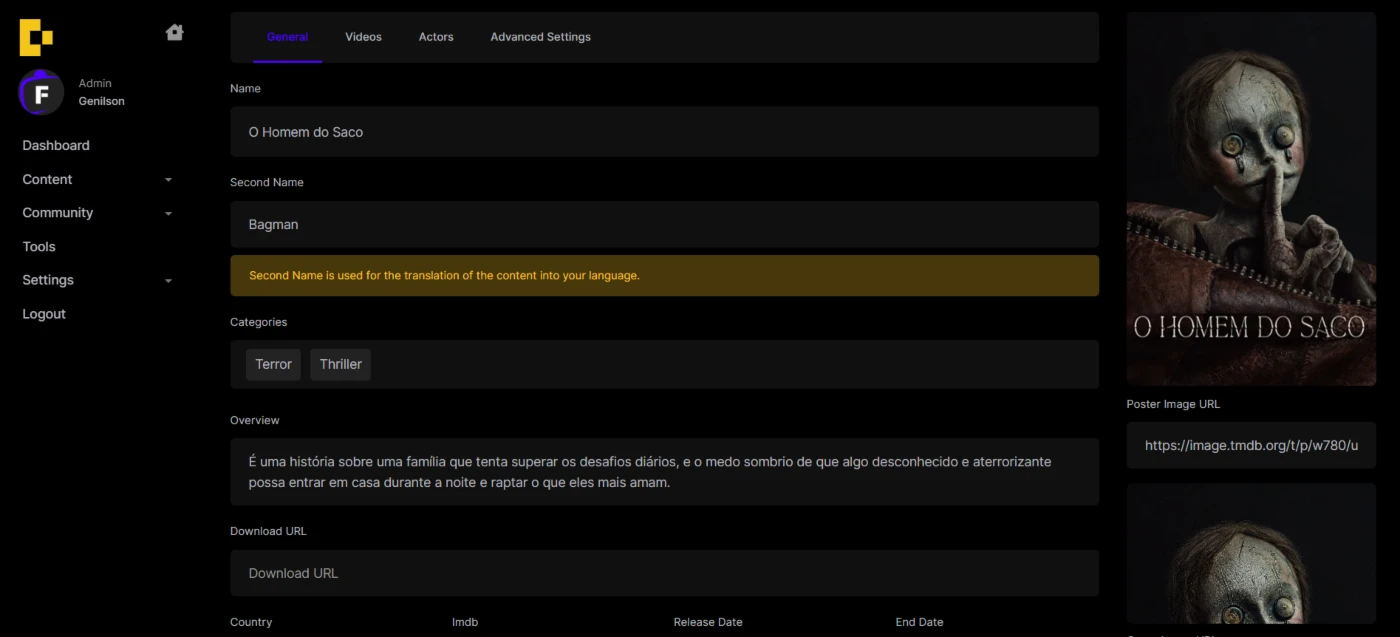This screenshot has width=1400, height=637.
Task: Switch to the General tab
Action: 287,37
